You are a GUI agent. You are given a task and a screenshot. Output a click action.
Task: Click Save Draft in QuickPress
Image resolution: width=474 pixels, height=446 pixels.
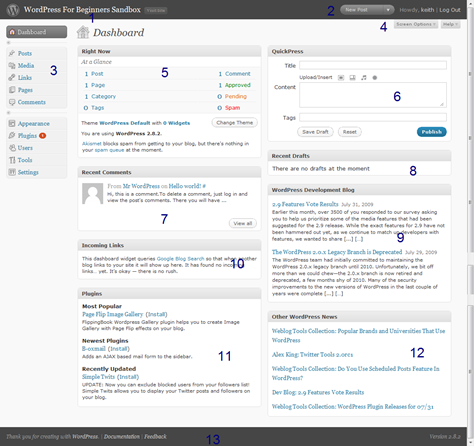tap(315, 132)
